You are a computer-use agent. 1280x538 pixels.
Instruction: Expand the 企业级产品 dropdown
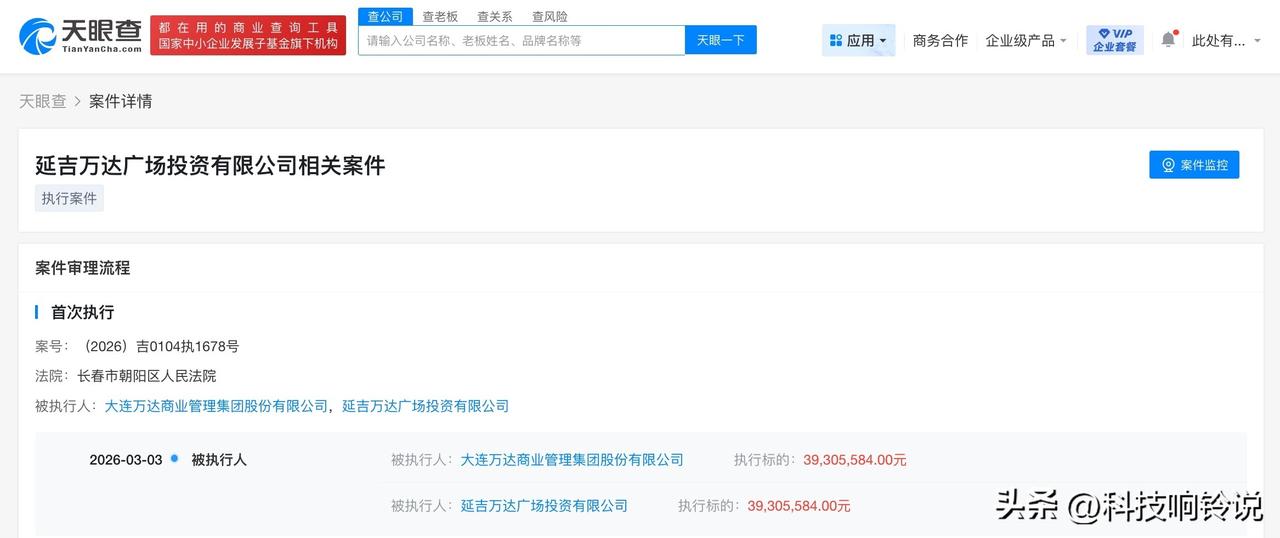click(x=1026, y=40)
